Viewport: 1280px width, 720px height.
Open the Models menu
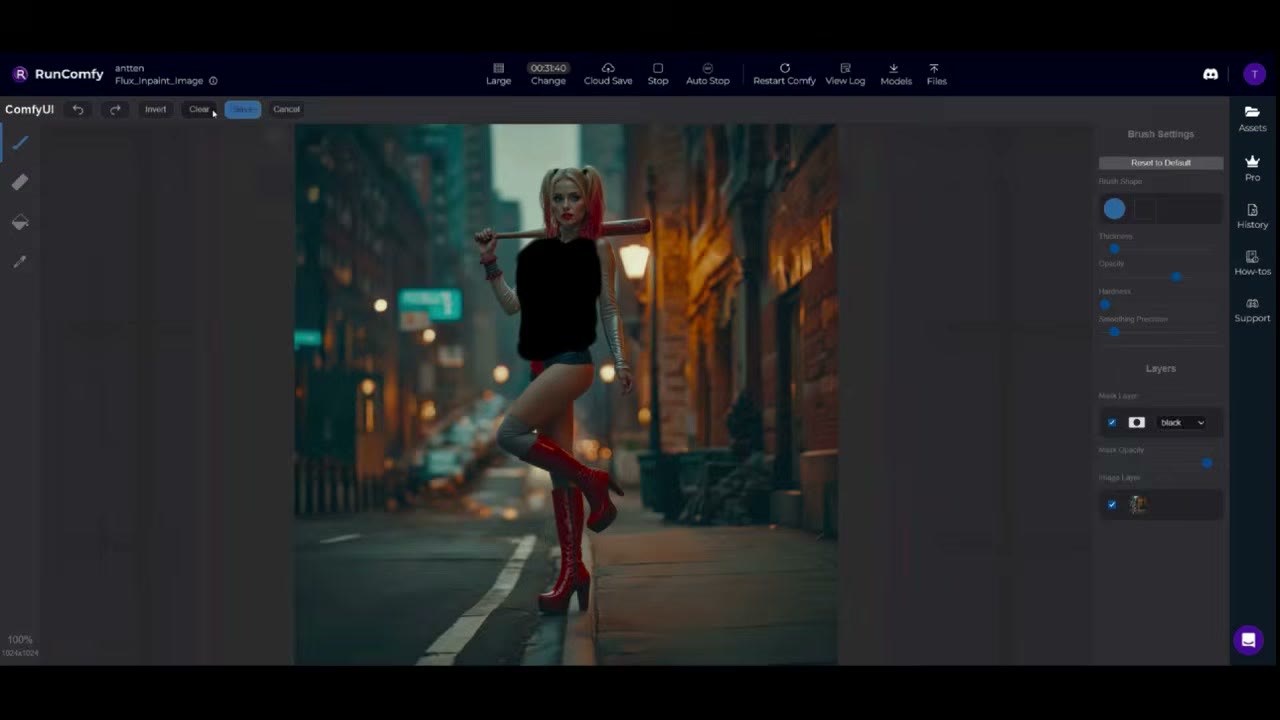[x=896, y=74]
